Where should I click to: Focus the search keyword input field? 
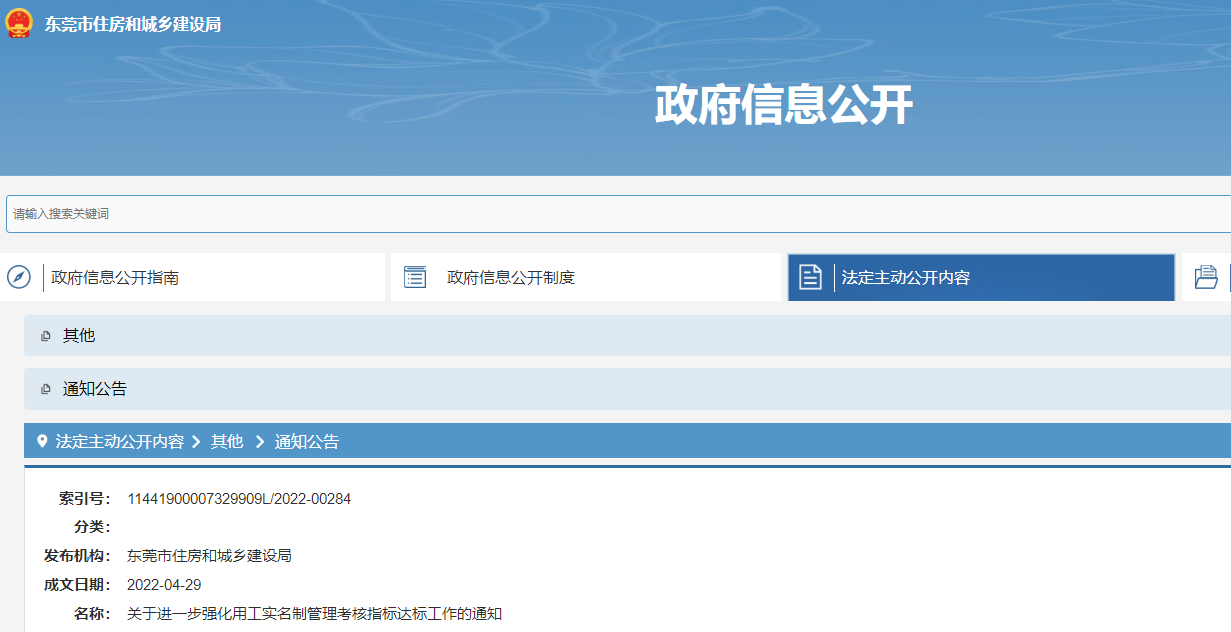(600, 214)
